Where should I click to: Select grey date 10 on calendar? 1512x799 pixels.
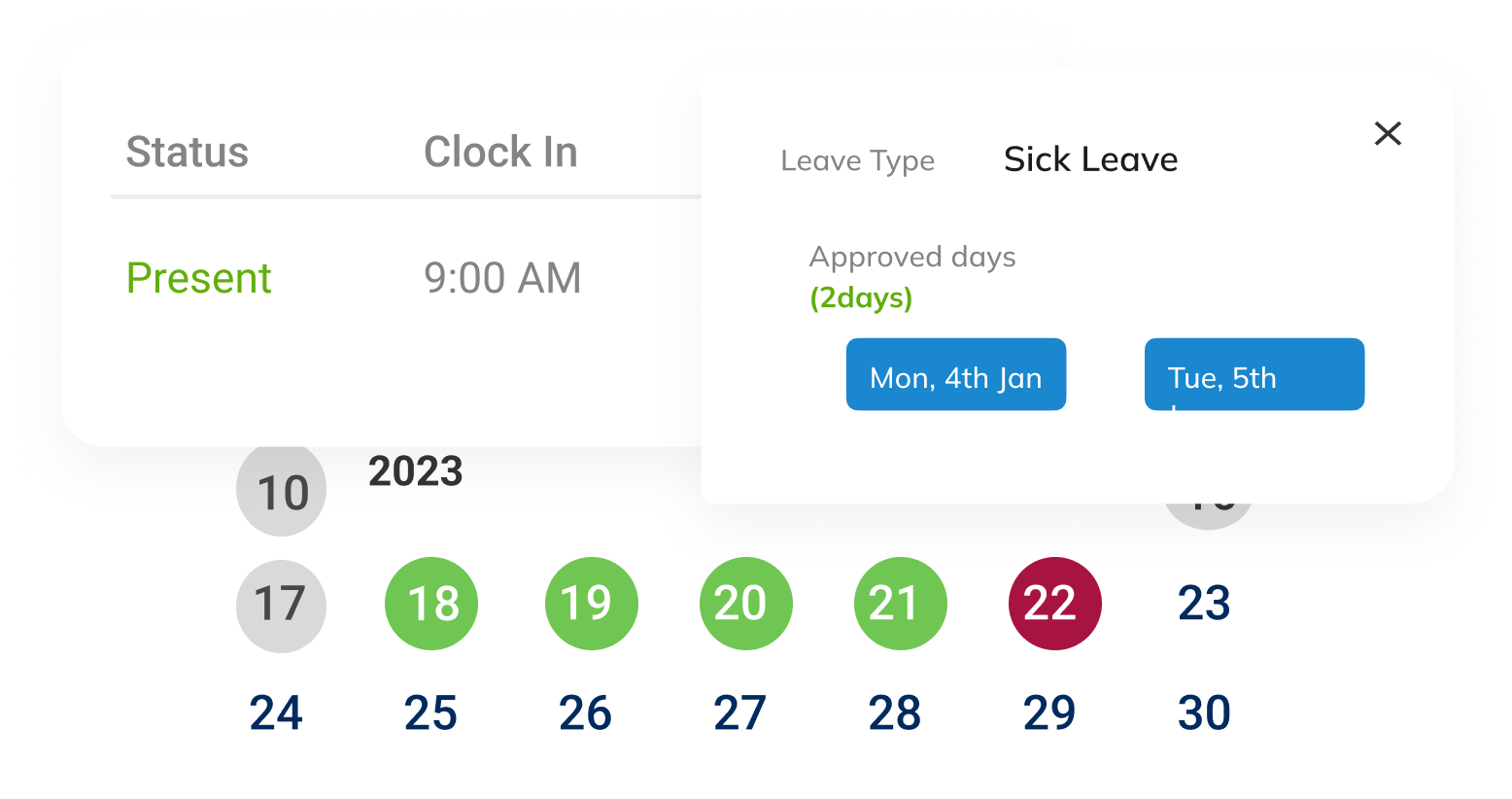tap(281, 491)
